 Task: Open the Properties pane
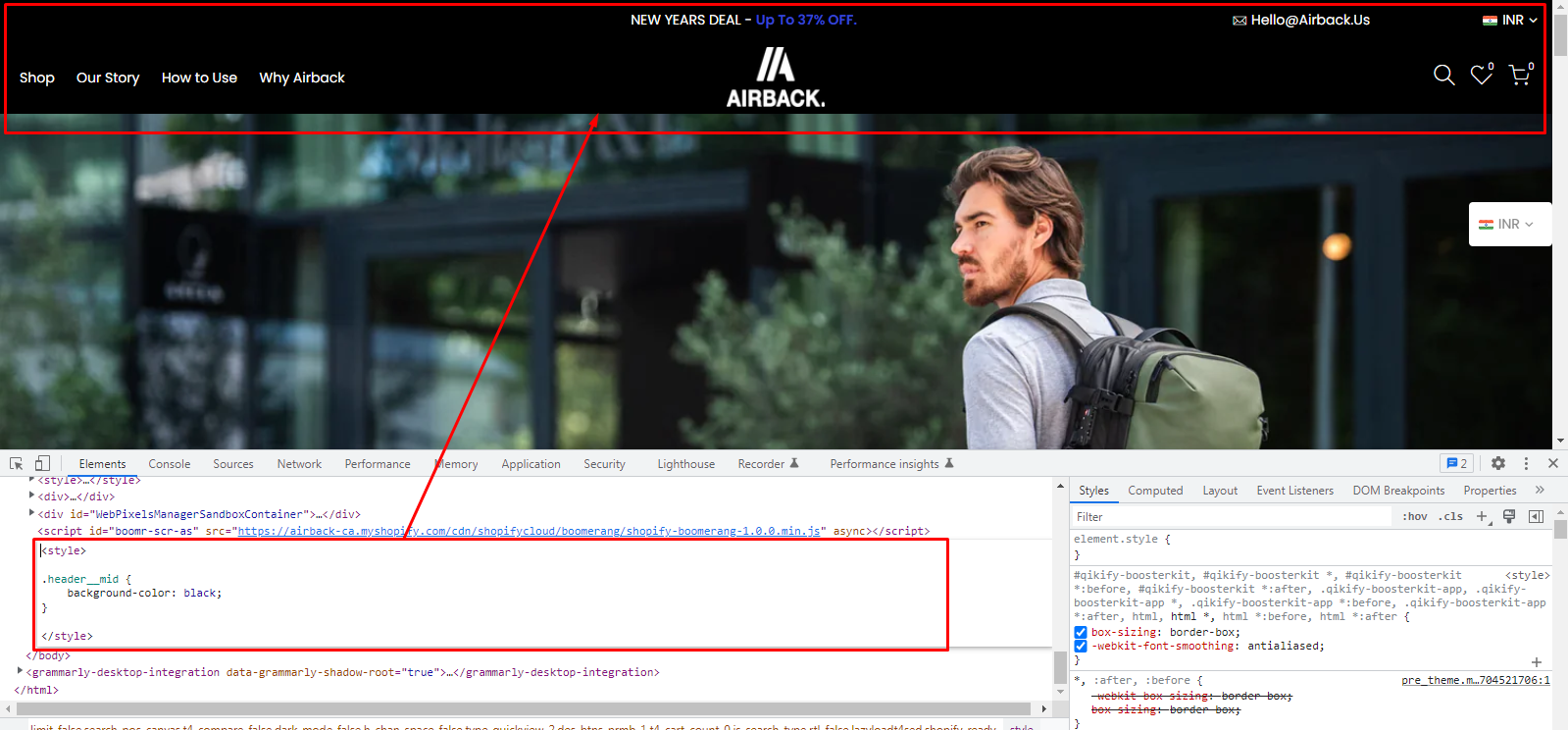point(1490,491)
